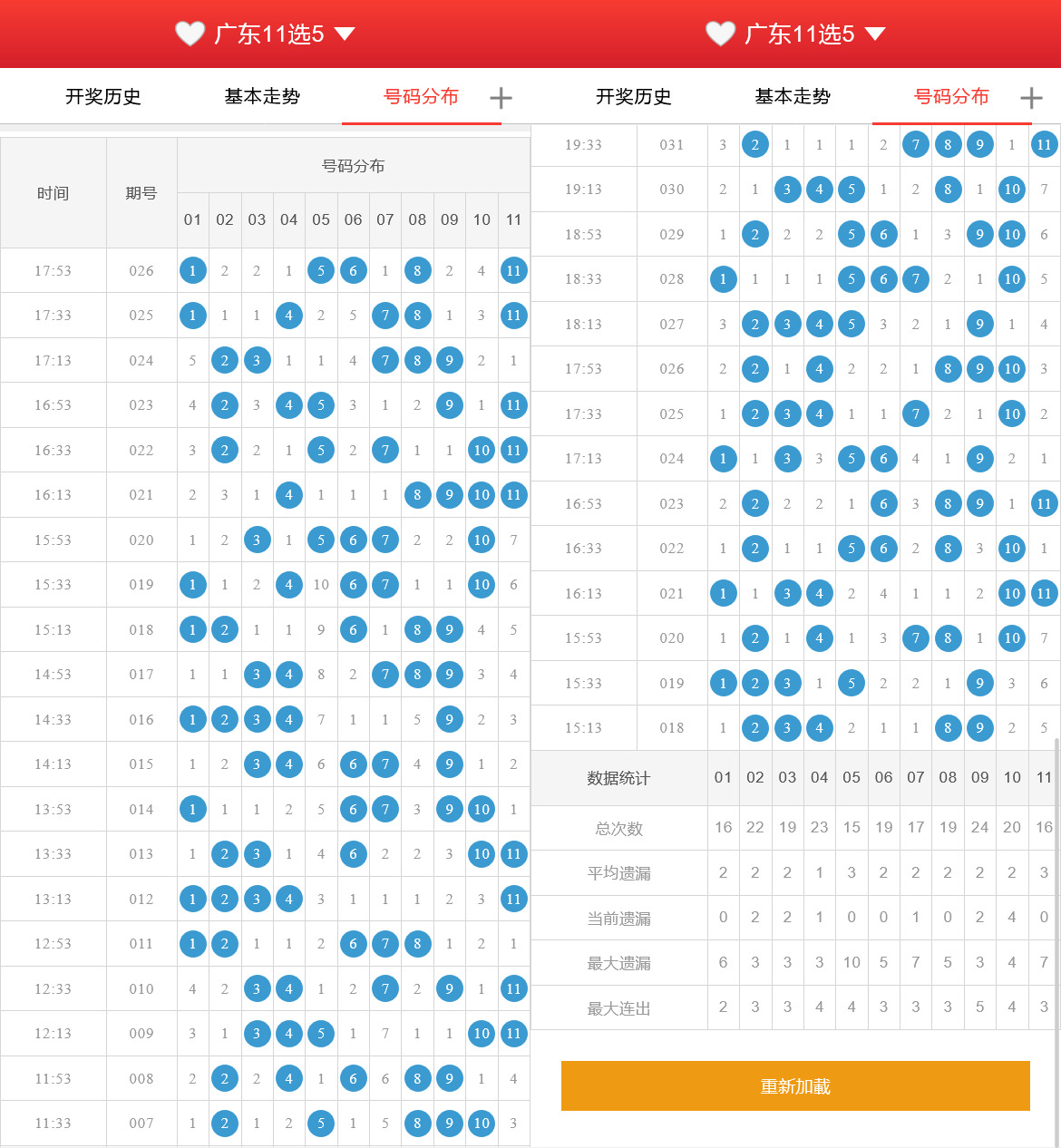
Task: Select blue ball 06 in period 019 left chart
Action: 353,585
